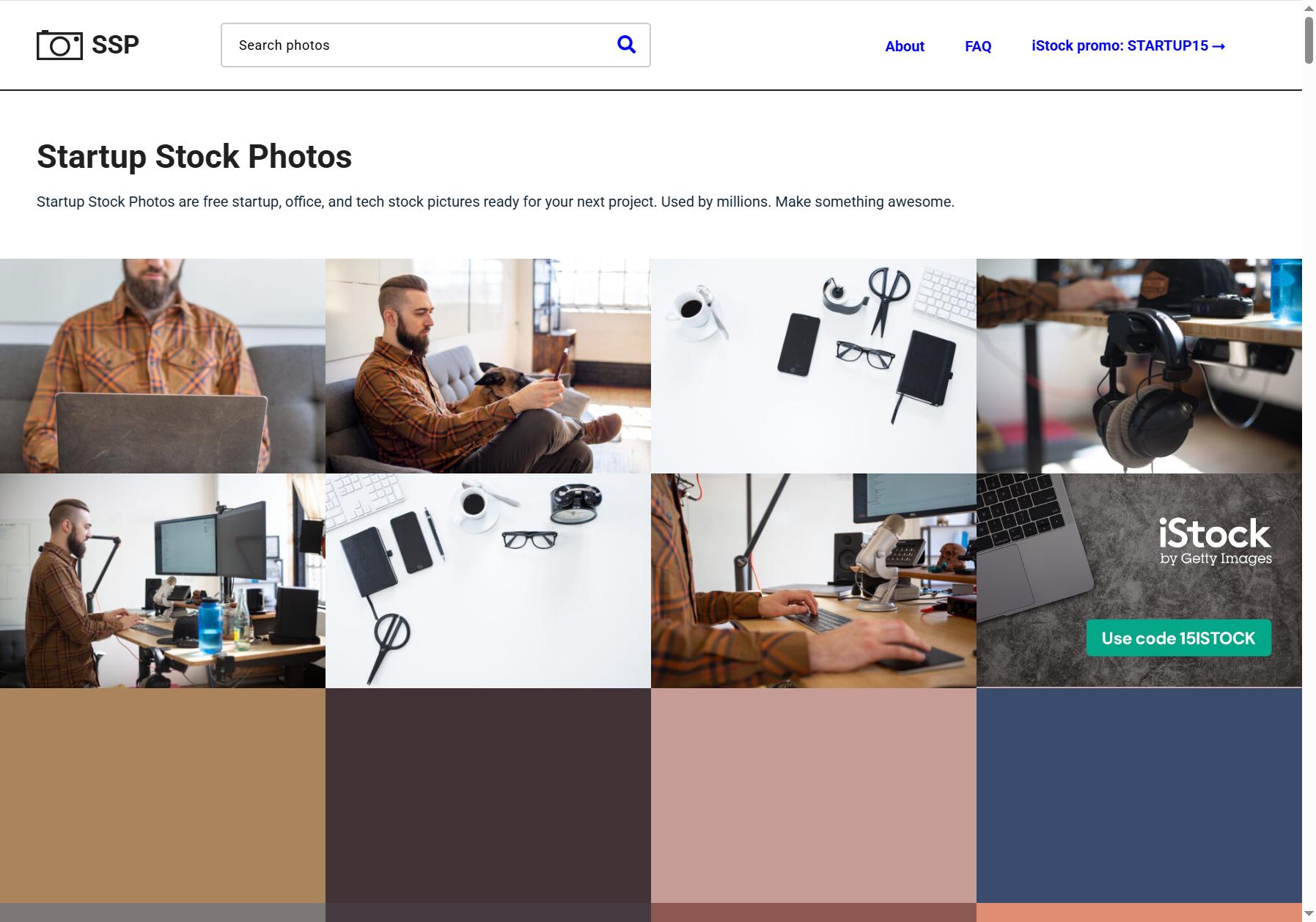Open the dark maroon placeholder tile
Viewport: 1316px width, 922px height.
pyautogui.click(x=488, y=795)
